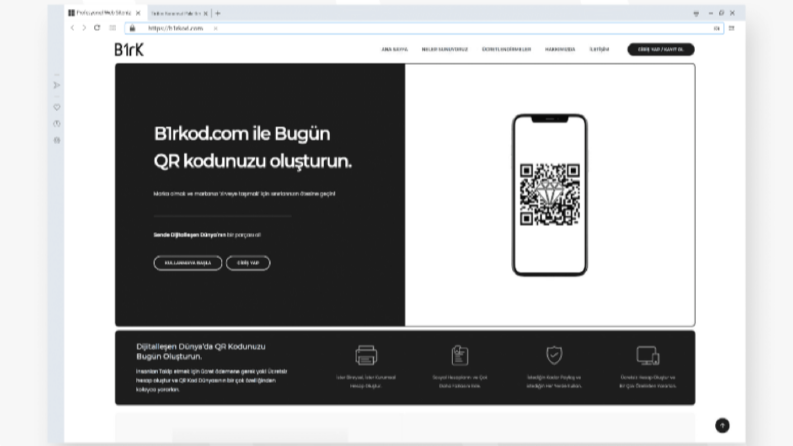793x446 pixels.
Task: Click the clipboard icon in the dark banner
Action: (x=460, y=355)
